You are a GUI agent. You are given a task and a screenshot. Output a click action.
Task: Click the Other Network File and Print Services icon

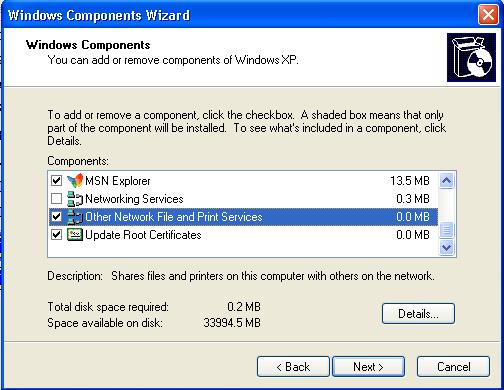click(75, 217)
